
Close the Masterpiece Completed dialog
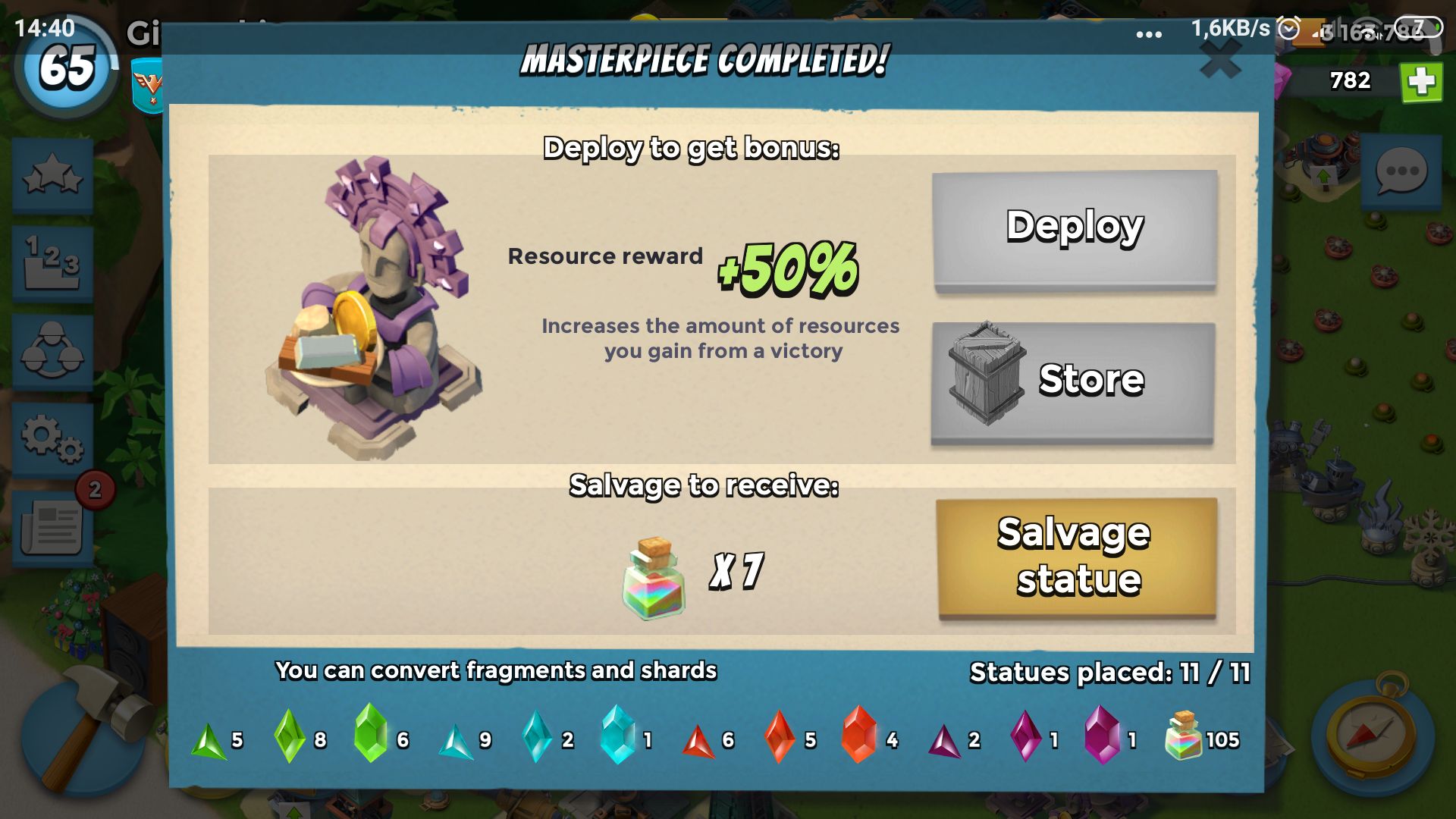click(x=1220, y=59)
